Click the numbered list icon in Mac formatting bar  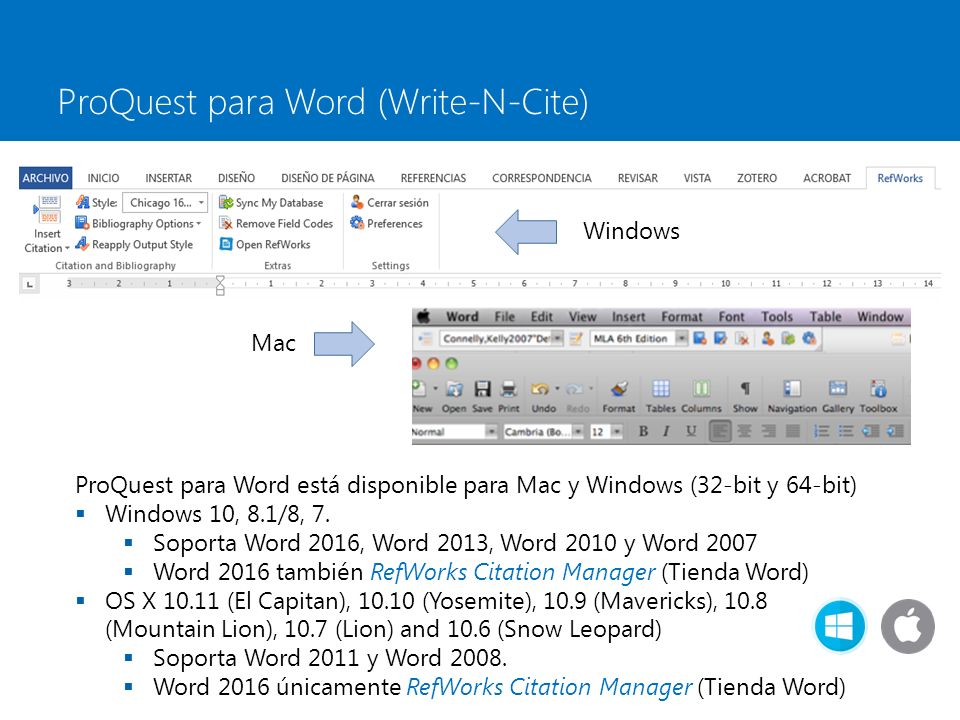tap(821, 432)
